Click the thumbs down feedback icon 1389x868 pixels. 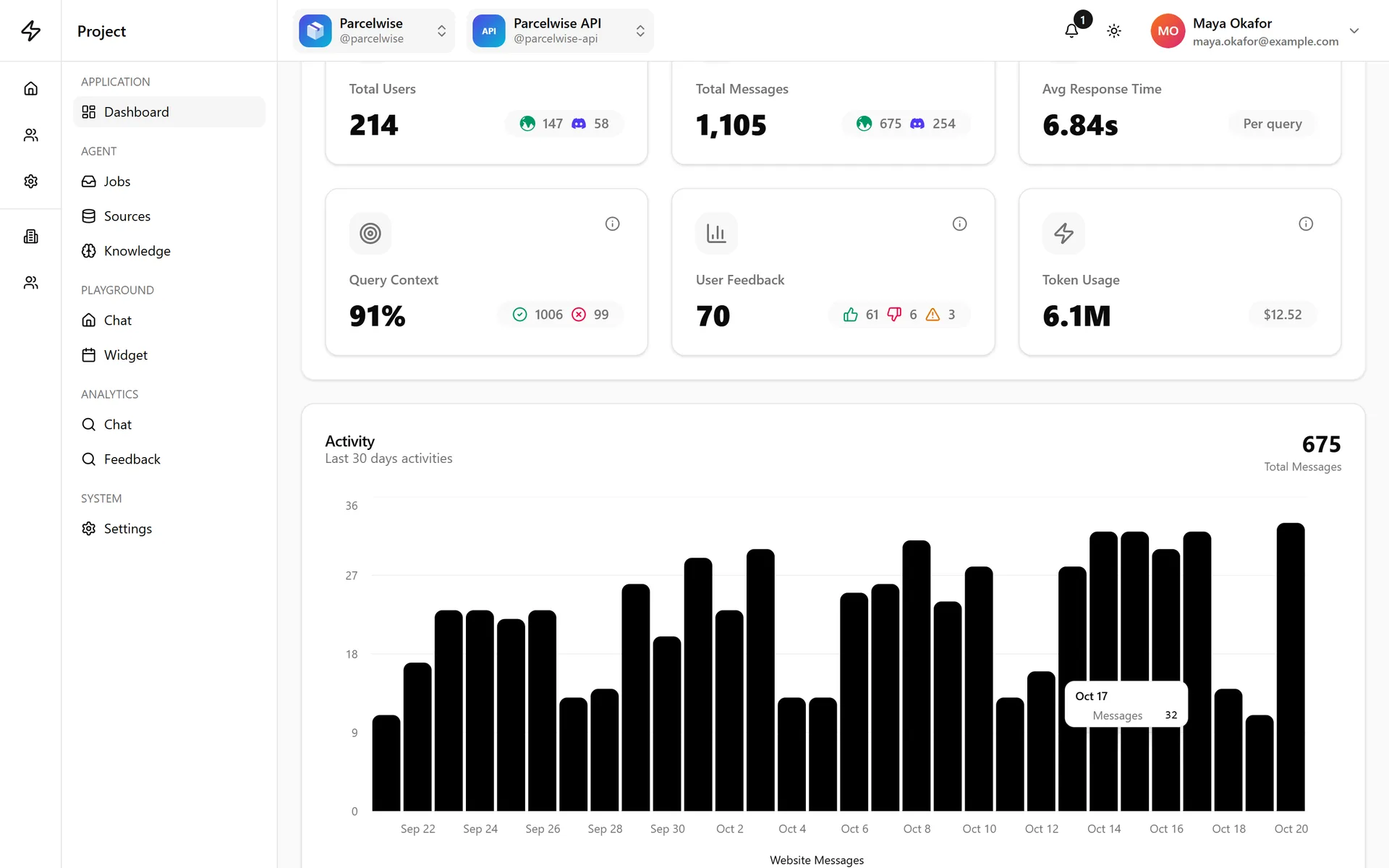[894, 314]
